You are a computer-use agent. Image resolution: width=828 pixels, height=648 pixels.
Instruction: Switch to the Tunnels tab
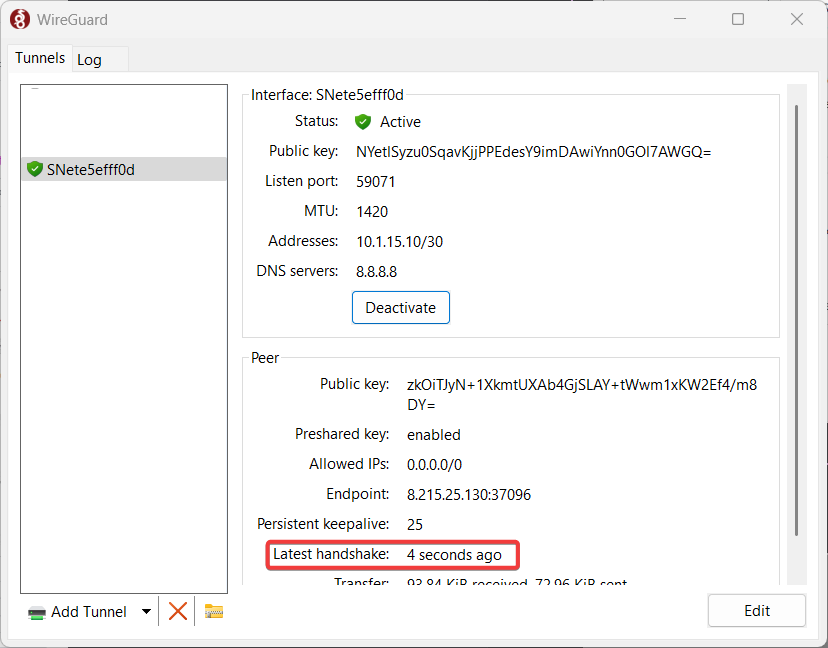(40, 58)
